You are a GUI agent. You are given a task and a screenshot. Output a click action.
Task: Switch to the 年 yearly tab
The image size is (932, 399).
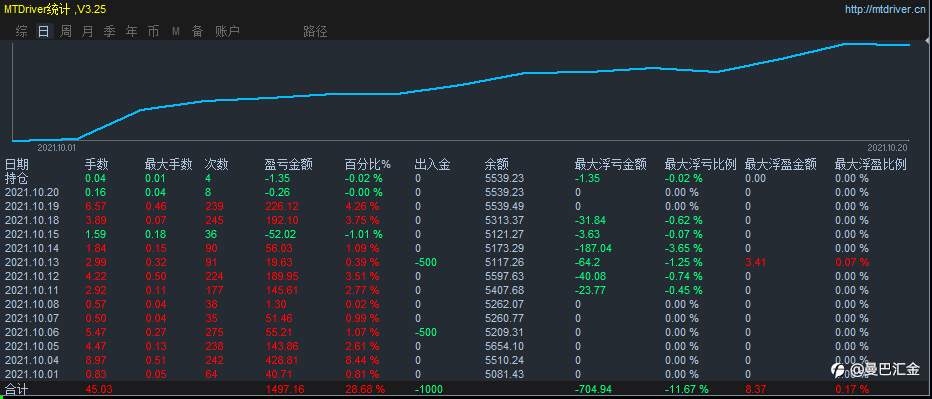(131, 32)
